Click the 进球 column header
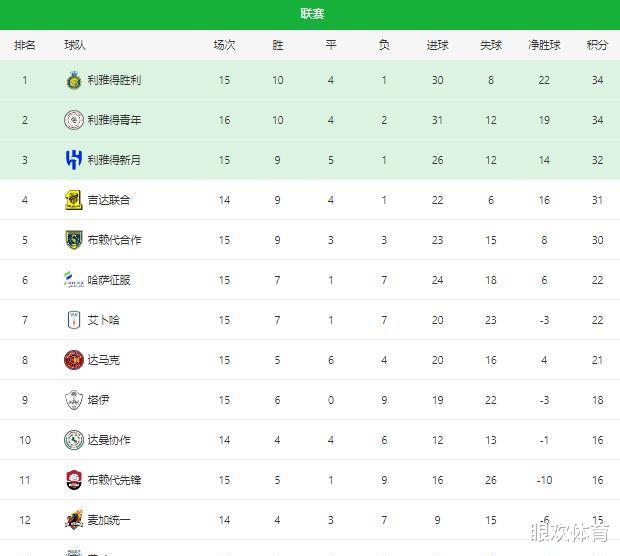The height and width of the screenshot is (556, 620). coord(437,45)
